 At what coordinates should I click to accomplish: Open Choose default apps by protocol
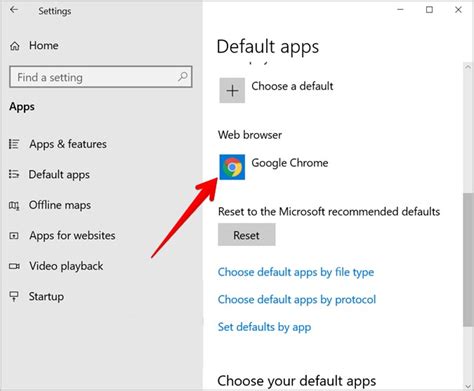pos(297,299)
